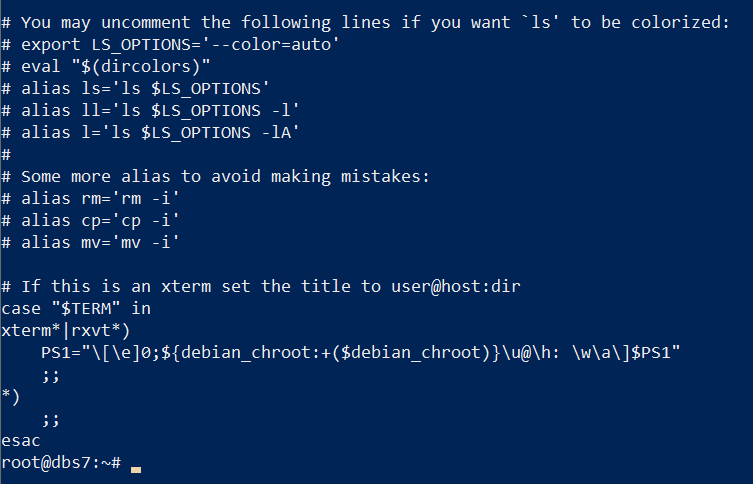The image size is (753, 484).
Task: Click the word colorized: in first line
Action: click(680, 23)
